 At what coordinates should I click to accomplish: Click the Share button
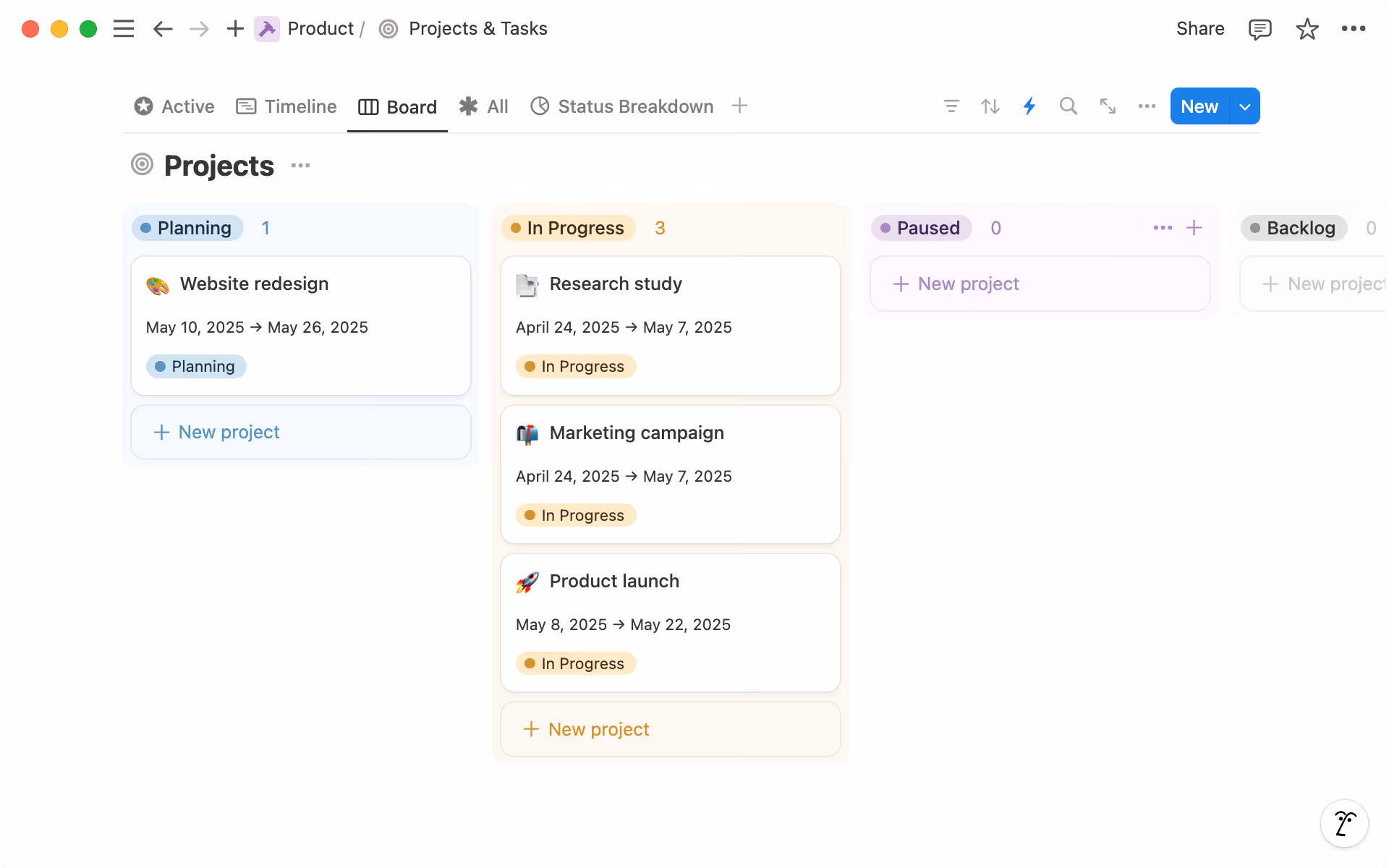(x=1199, y=29)
